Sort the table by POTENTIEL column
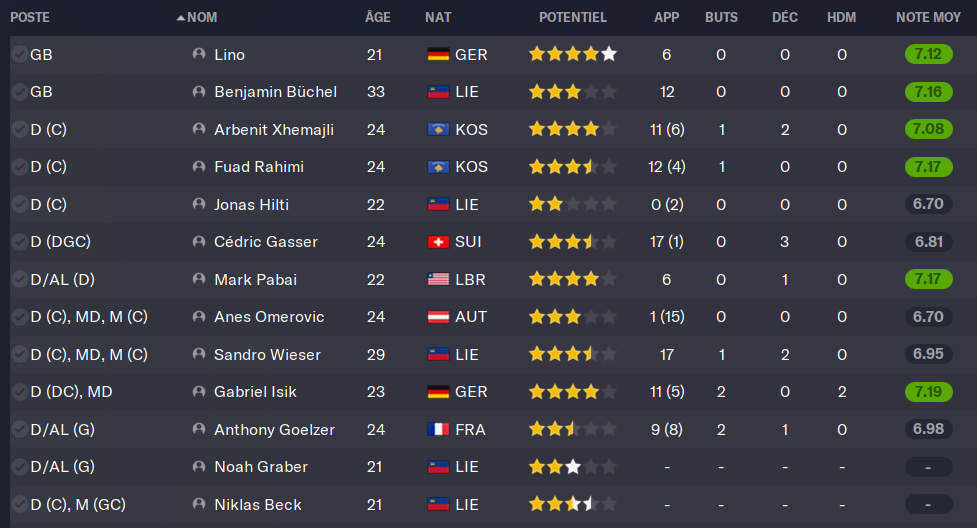The image size is (977, 528). (x=572, y=18)
